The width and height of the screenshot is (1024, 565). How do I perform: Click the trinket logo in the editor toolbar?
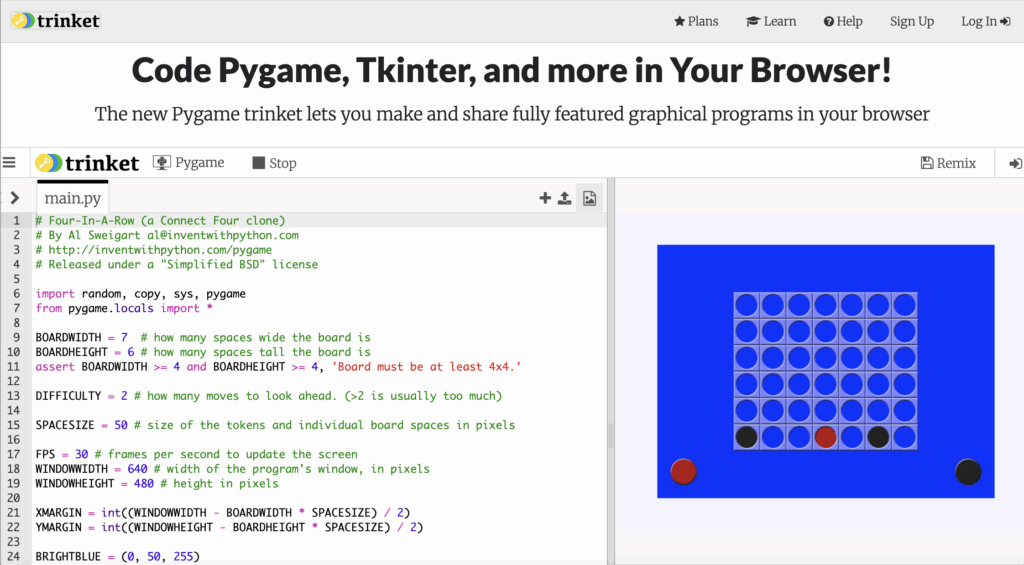click(x=86, y=163)
